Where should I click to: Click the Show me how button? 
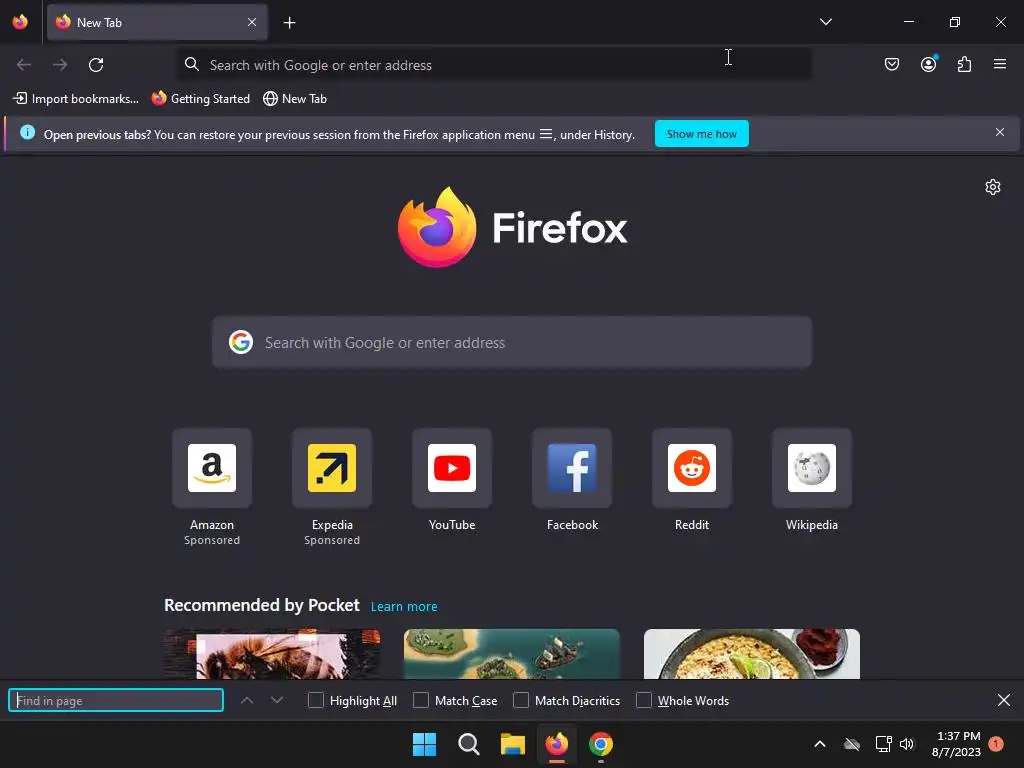click(701, 134)
